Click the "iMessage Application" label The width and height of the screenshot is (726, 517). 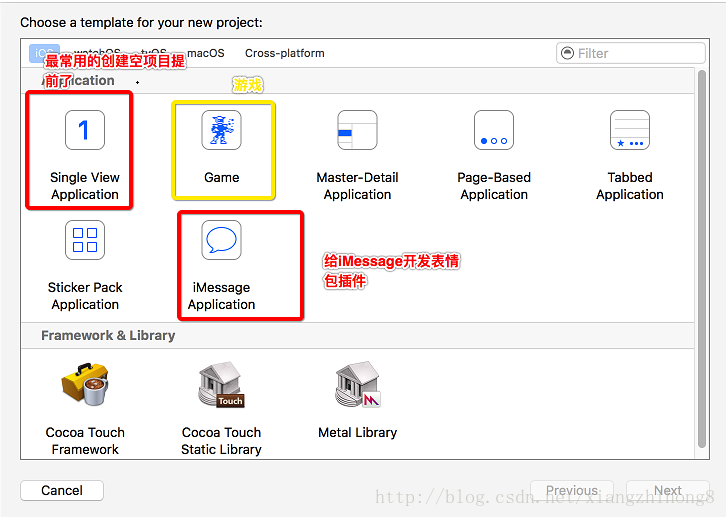221,296
